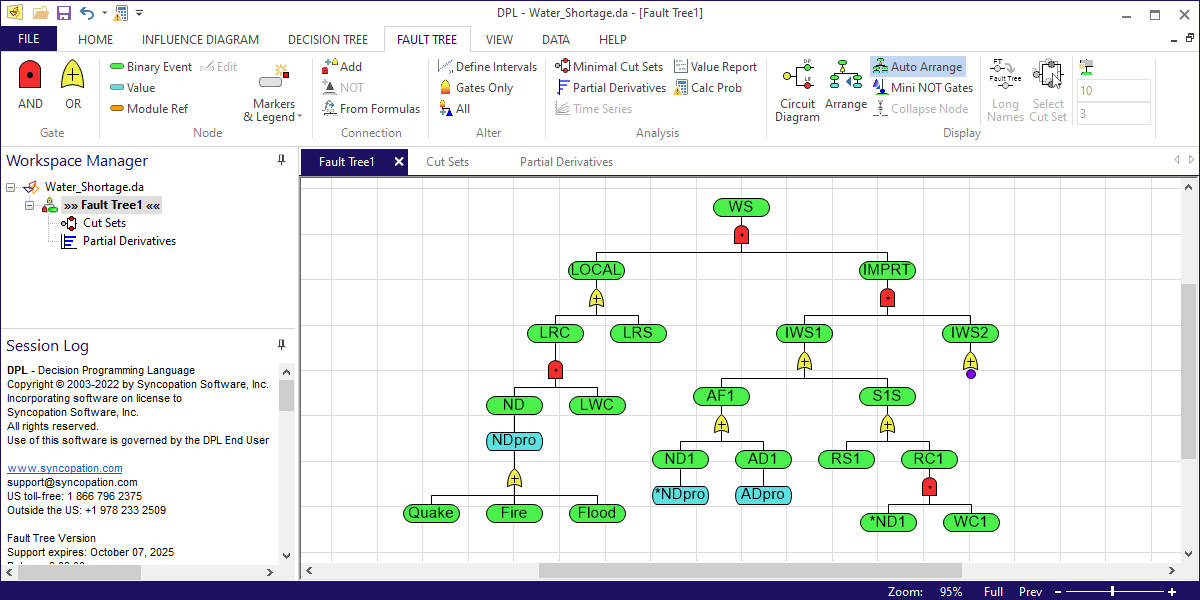Open the Value Report
Viewport: 1200px width, 600px height.
point(716,66)
